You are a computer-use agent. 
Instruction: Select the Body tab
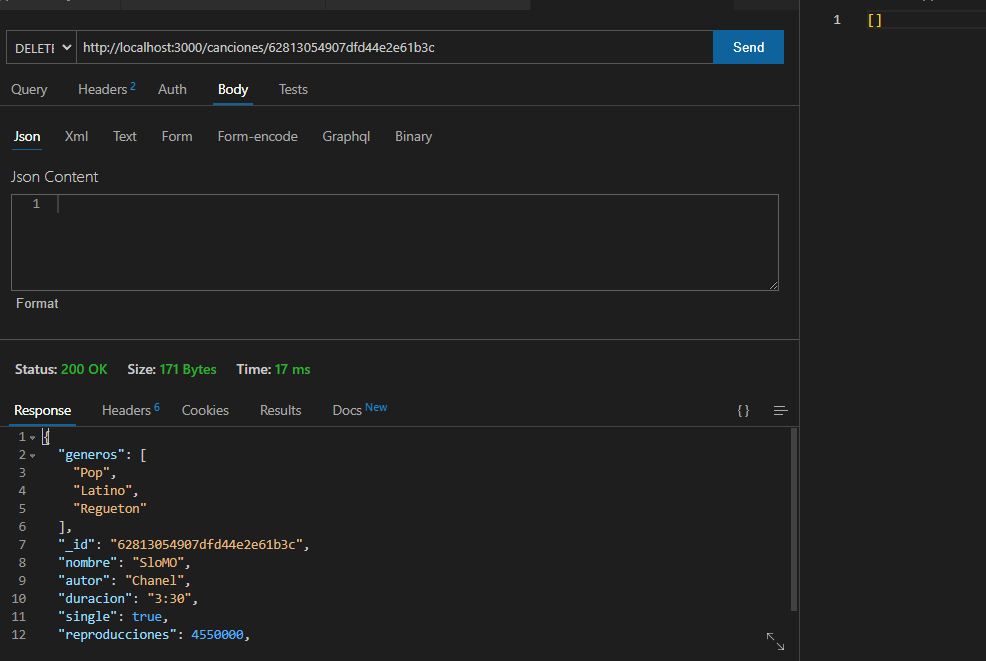click(x=233, y=89)
